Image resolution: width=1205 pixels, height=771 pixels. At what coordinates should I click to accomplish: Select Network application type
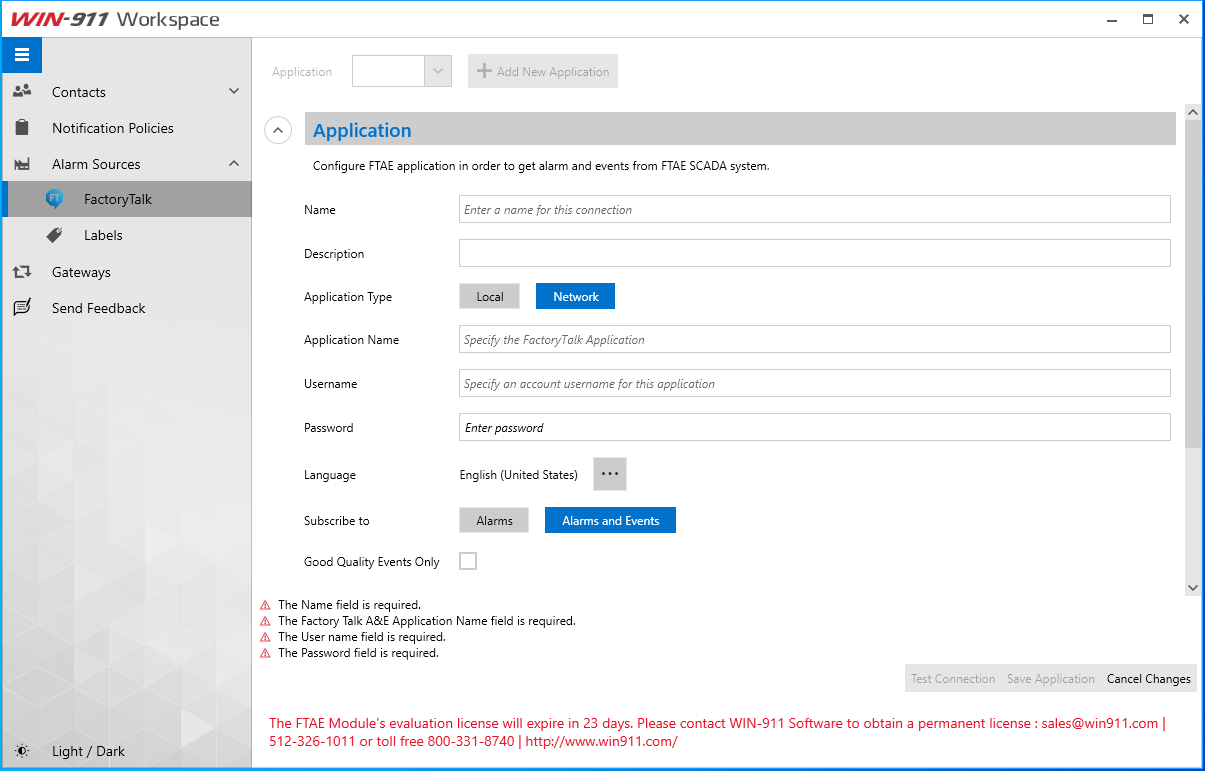click(576, 297)
